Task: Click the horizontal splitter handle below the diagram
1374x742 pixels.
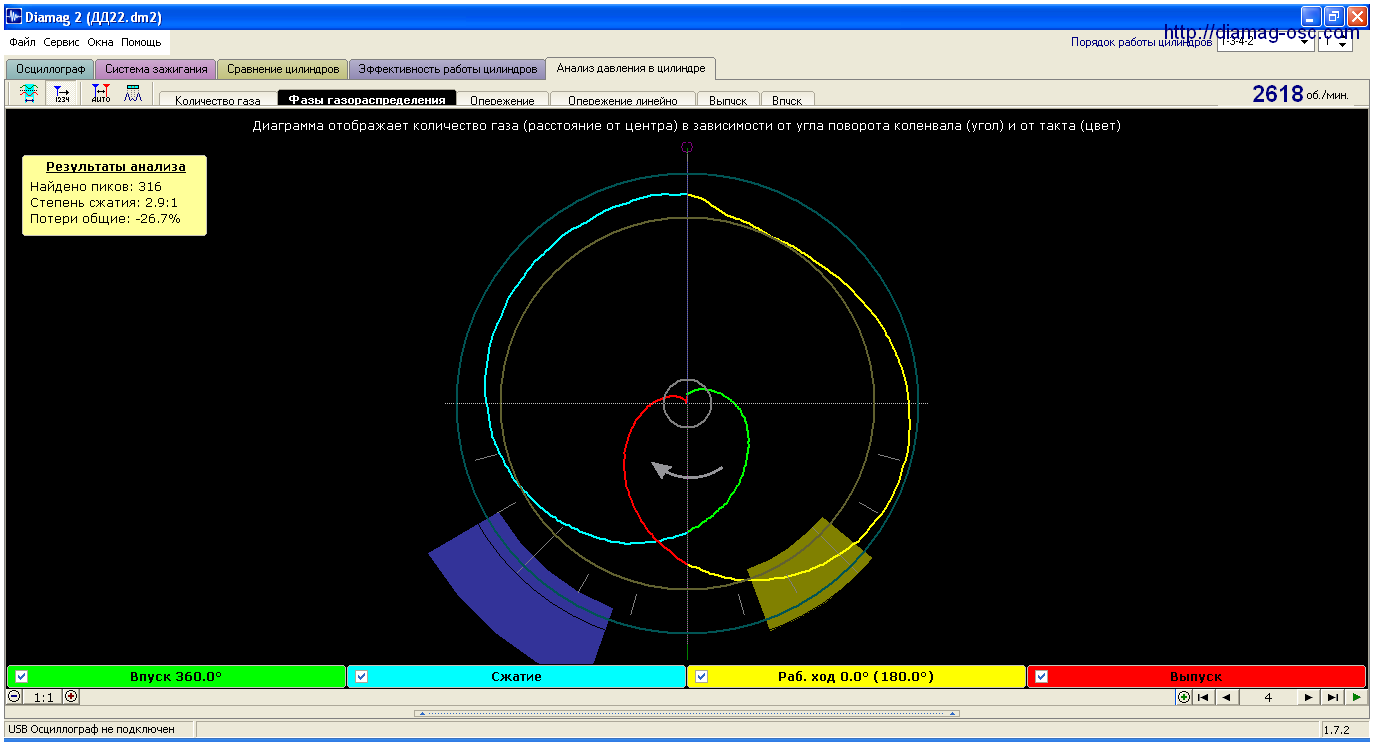Action: pyautogui.click(x=687, y=713)
